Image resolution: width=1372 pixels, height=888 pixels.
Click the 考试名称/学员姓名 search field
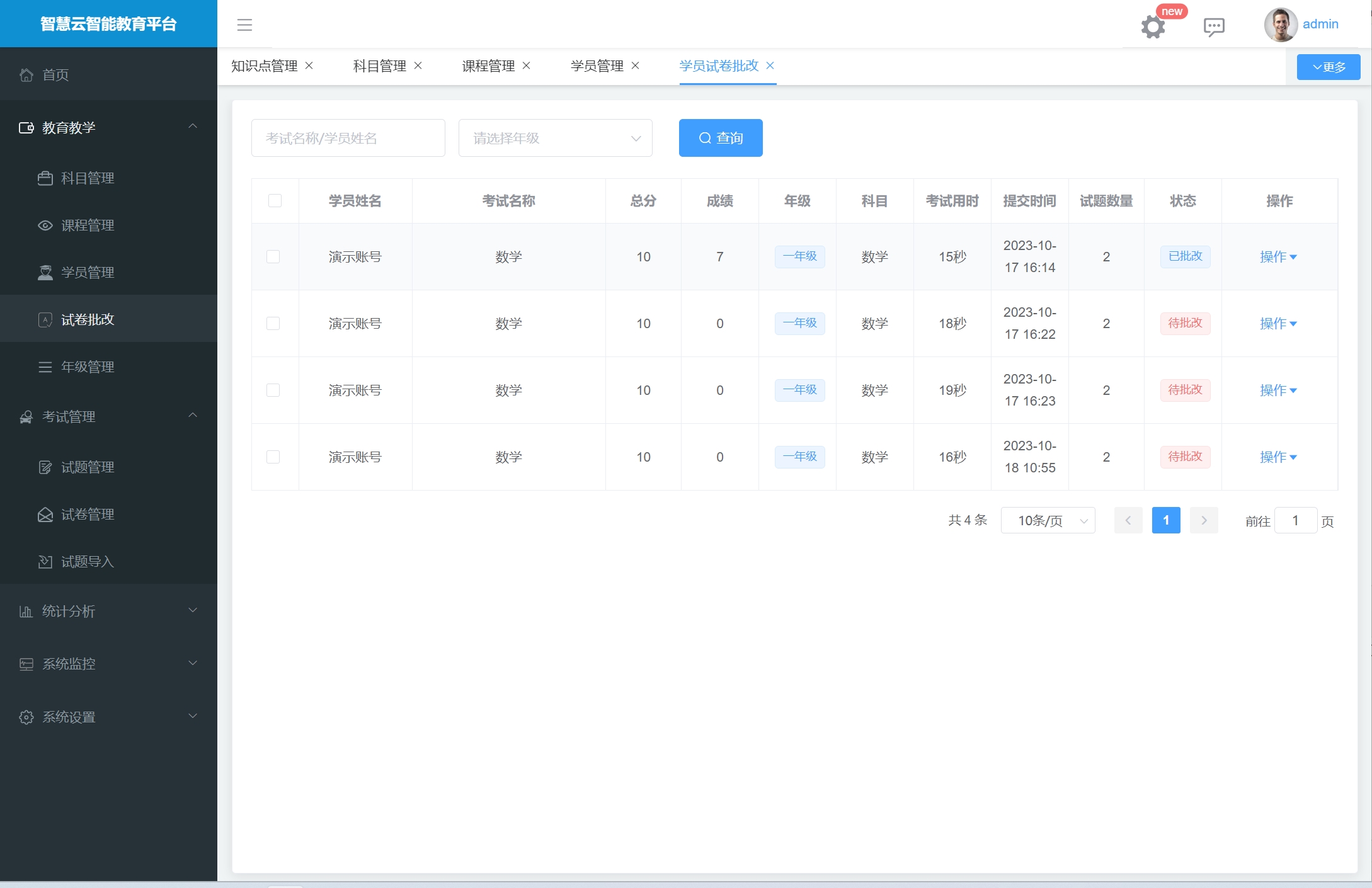(348, 138)
